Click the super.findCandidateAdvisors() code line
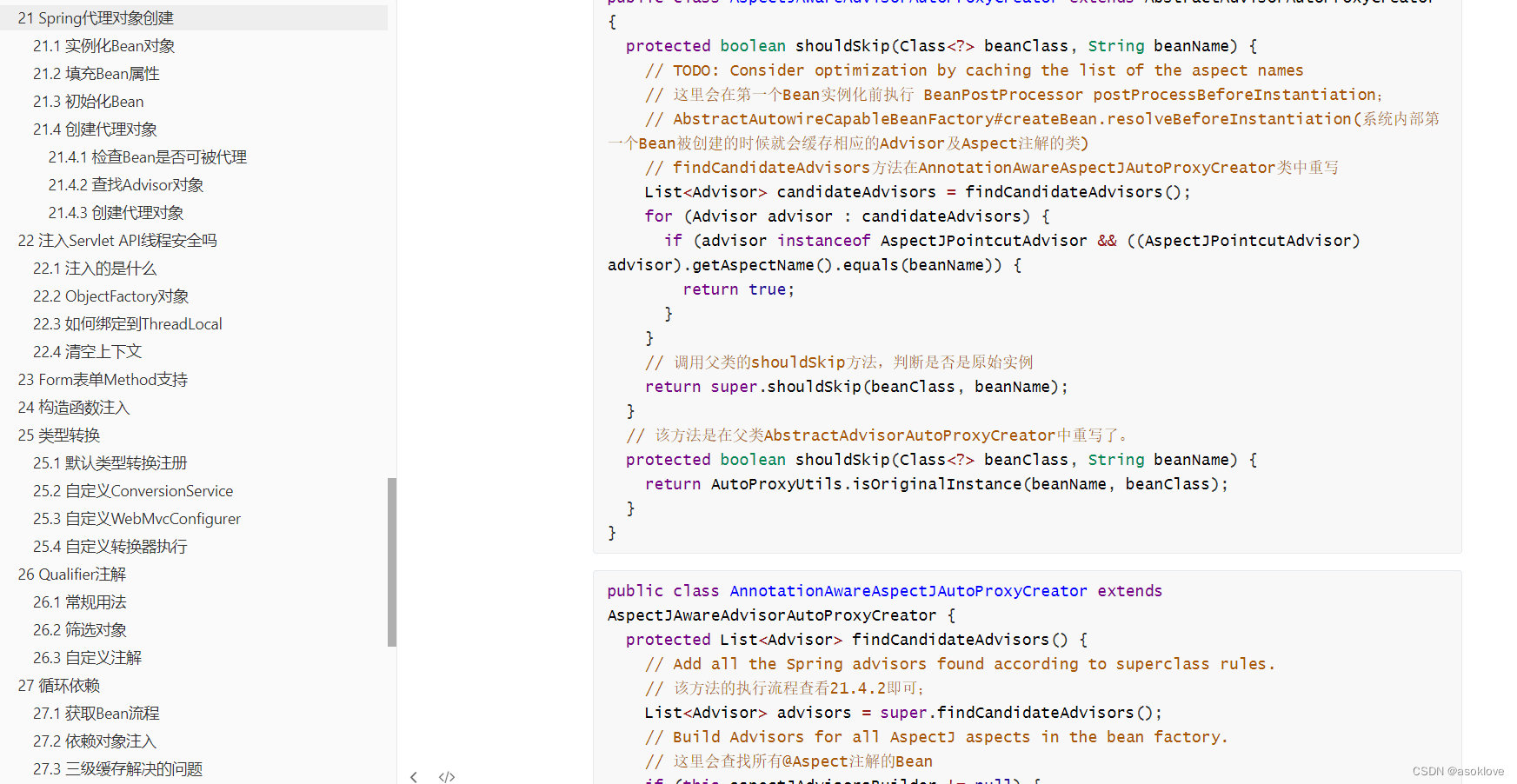Image resolution: width=1517 pixels, height=784 pixels. coord(903,713)
